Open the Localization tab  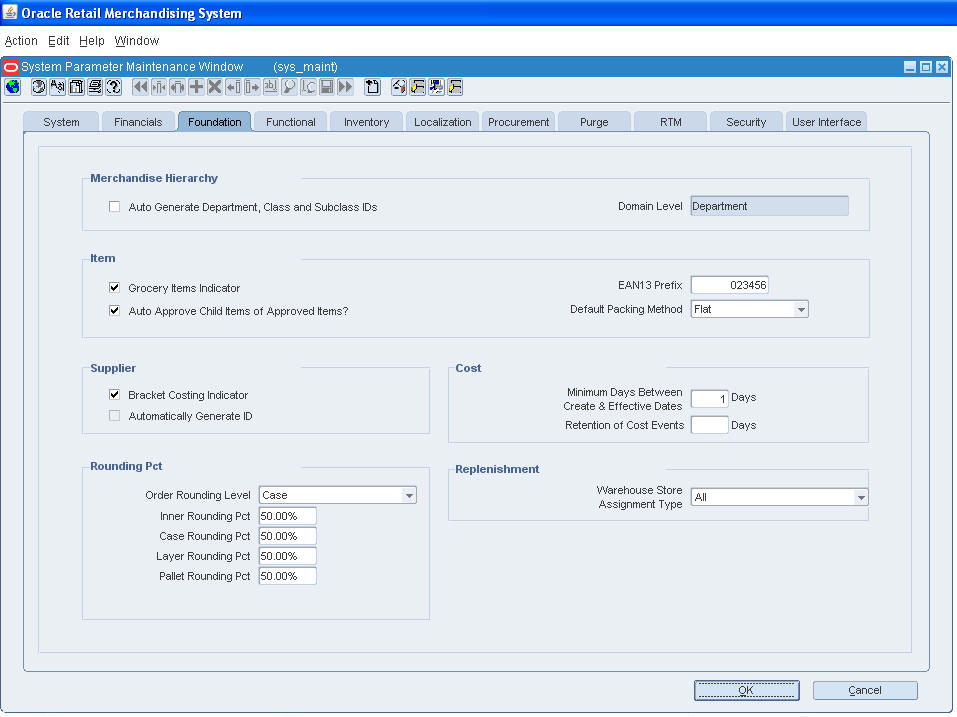442,122
